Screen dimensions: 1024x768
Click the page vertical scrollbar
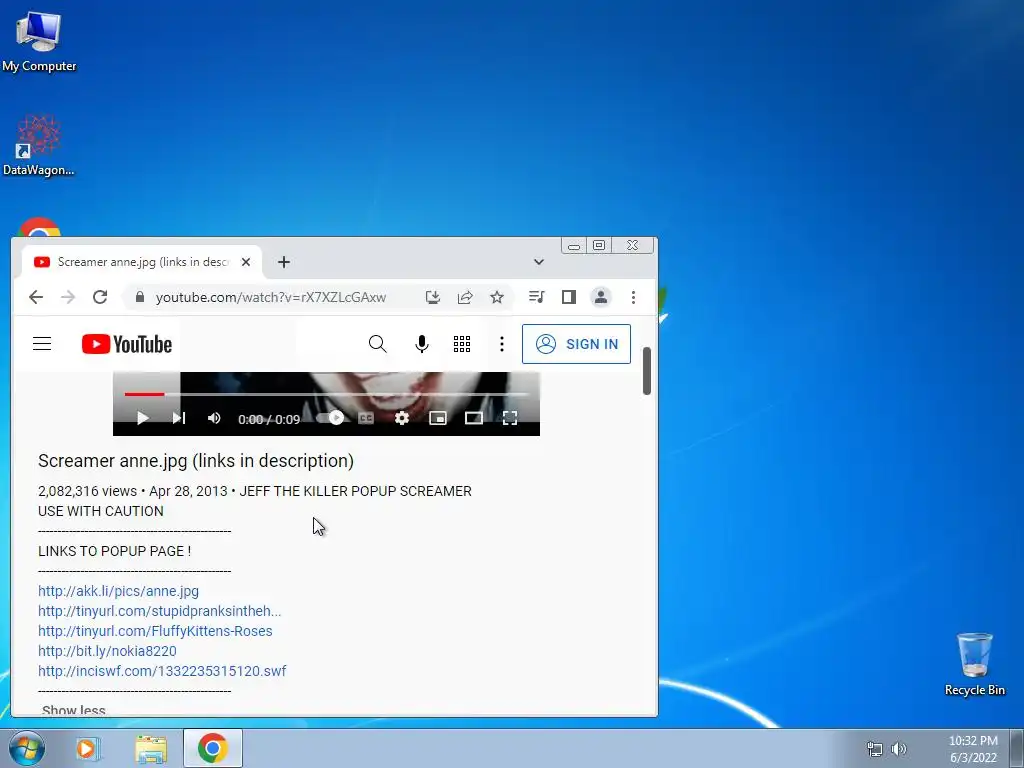pos(647,371)
